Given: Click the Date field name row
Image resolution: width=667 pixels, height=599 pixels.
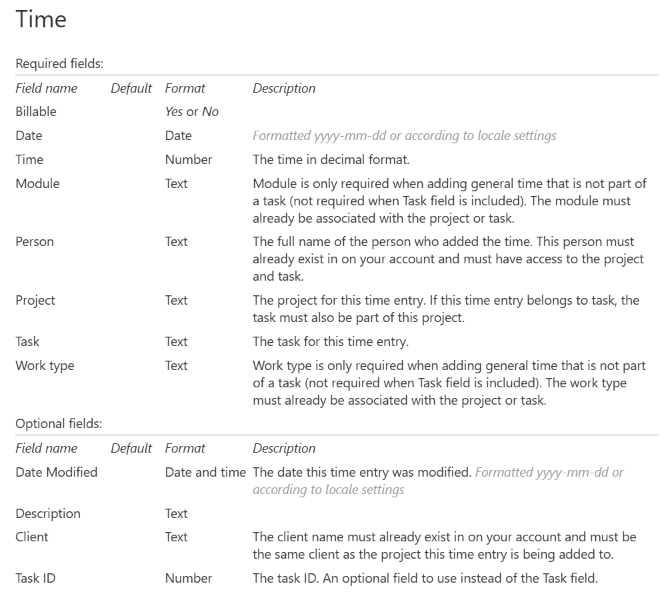Looking at the screenshot, I should (29, 136).
